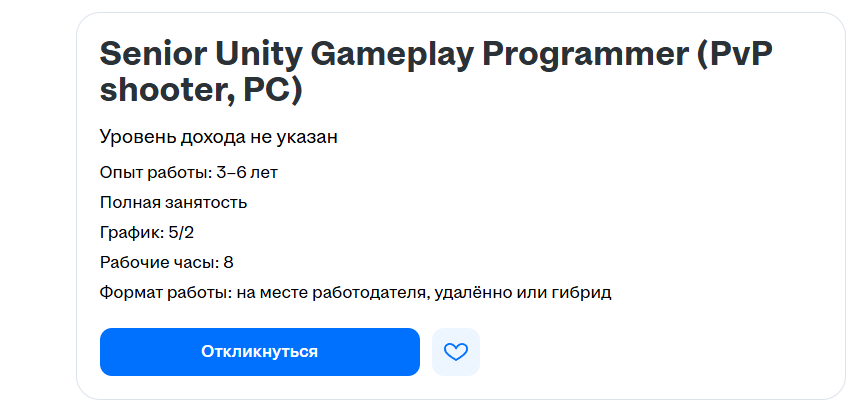Click the Рабочие часы label

click(159, 263)
